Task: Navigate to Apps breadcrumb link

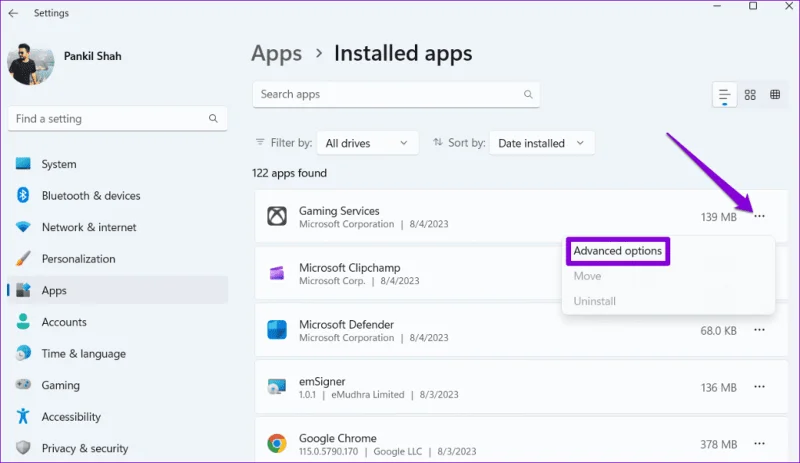Action: pyautogui.click(x=277, y=54)
